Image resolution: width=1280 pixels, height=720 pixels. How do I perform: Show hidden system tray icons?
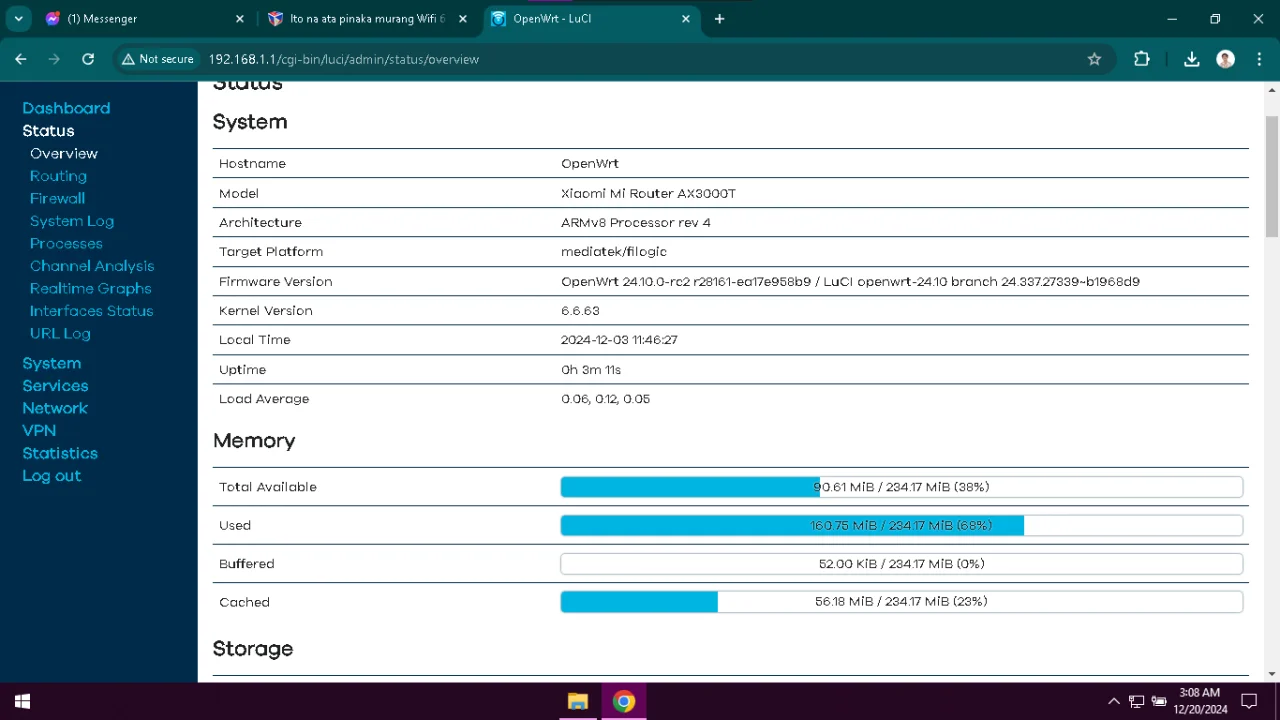[1114, 701]
